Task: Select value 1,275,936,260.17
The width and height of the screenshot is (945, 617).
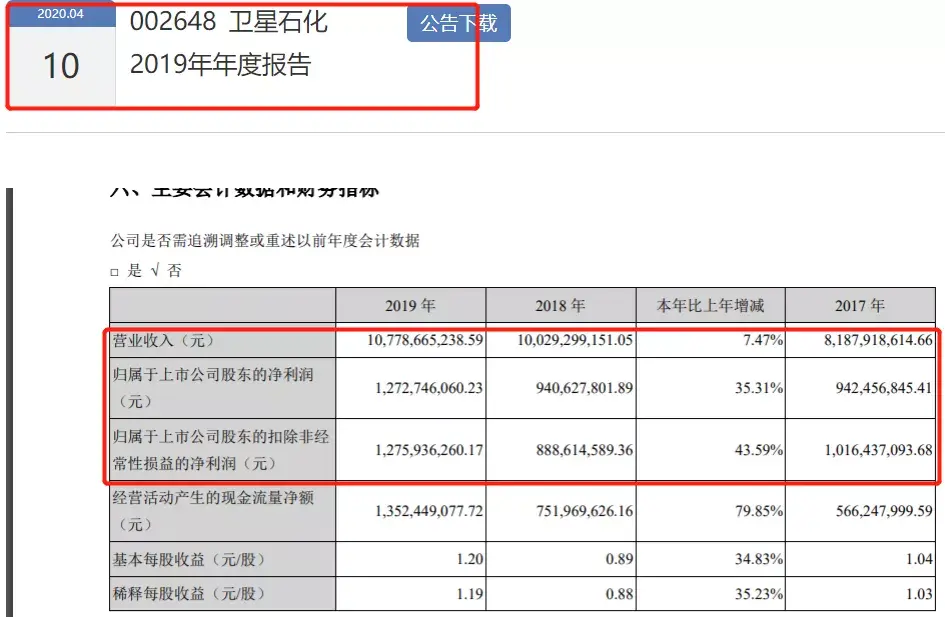Action: point(429,449)
